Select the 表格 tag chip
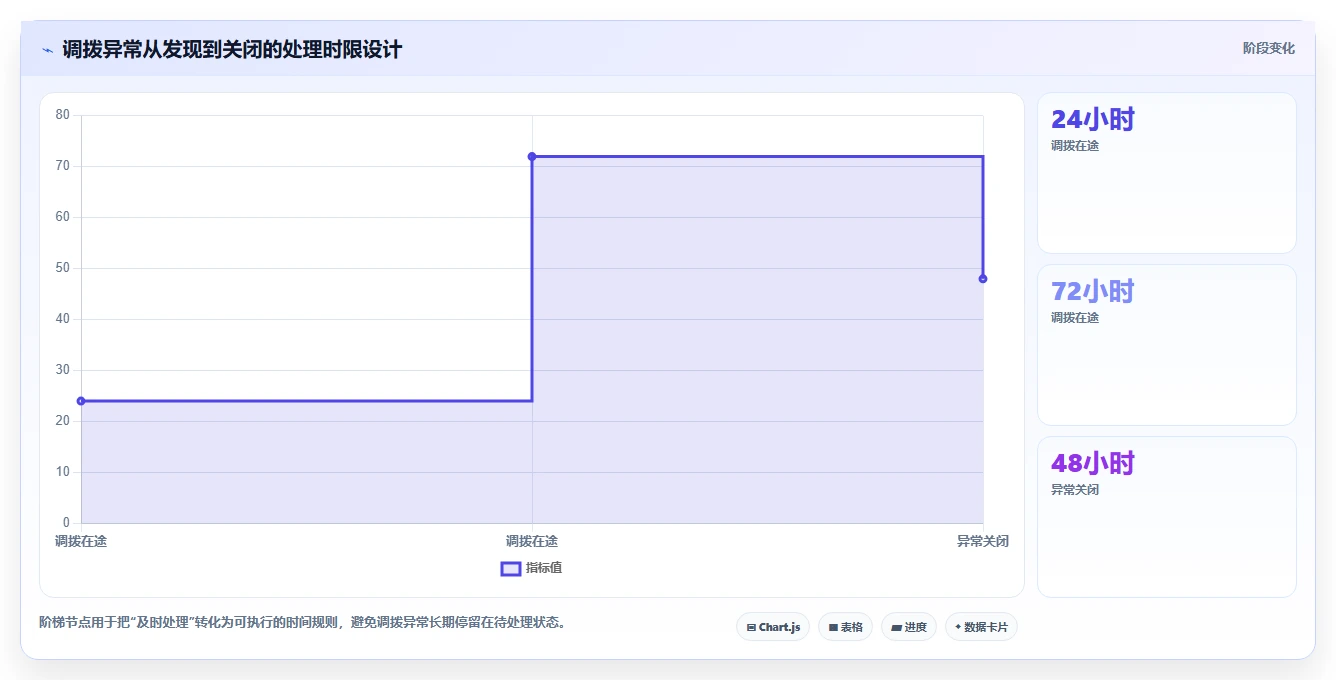 (845, 627)
